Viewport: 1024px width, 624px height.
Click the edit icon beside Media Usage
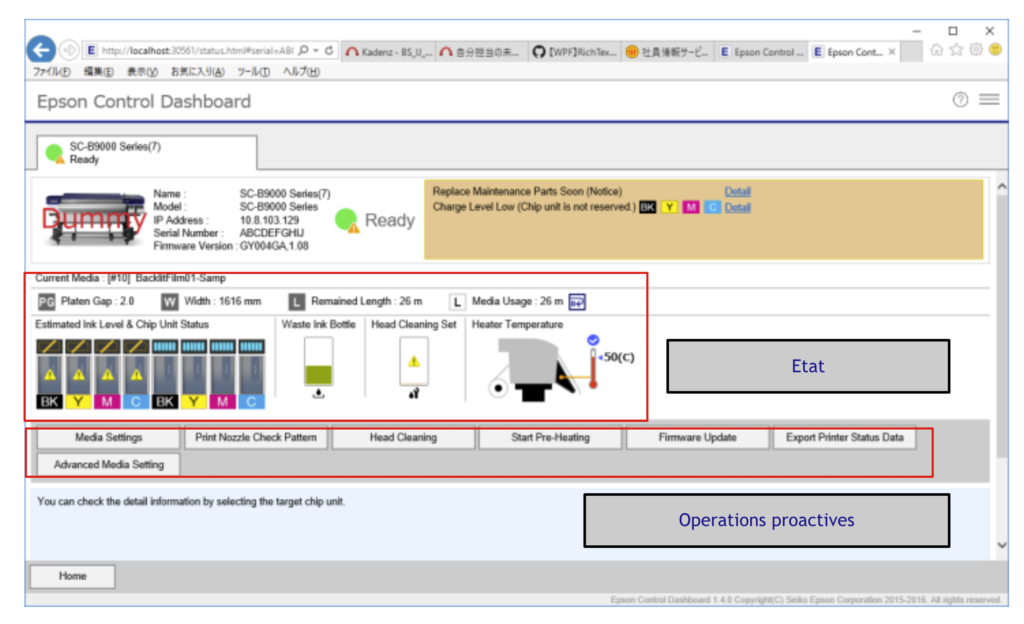coord(577,302)
